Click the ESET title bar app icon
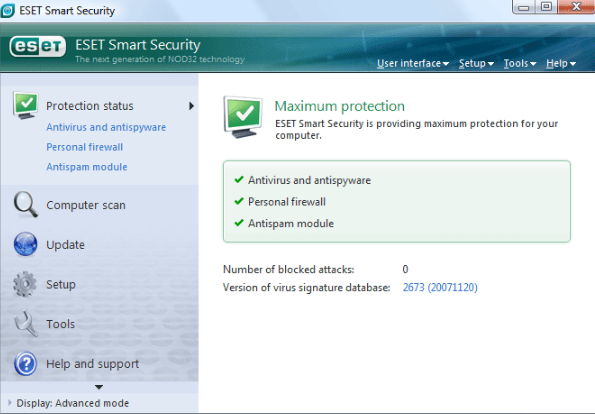Viewport: 595px width, 414px height. point(8,10)
